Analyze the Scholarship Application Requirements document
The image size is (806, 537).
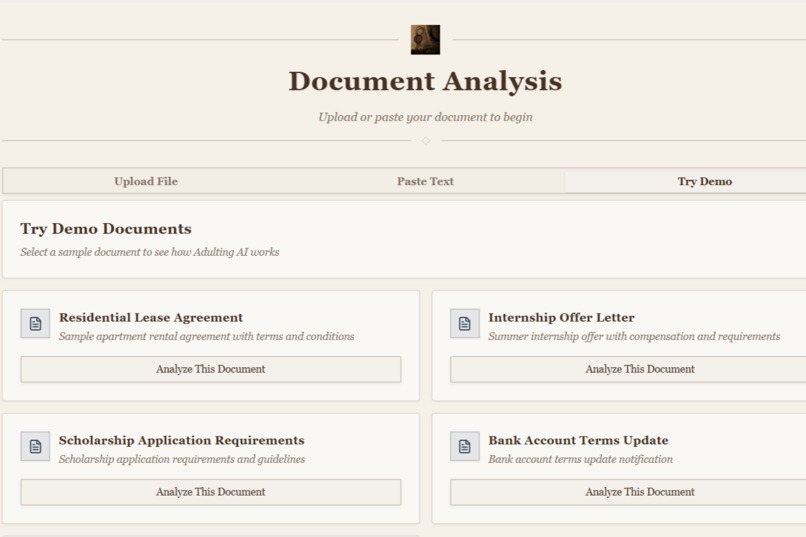(x=211, y=492)
